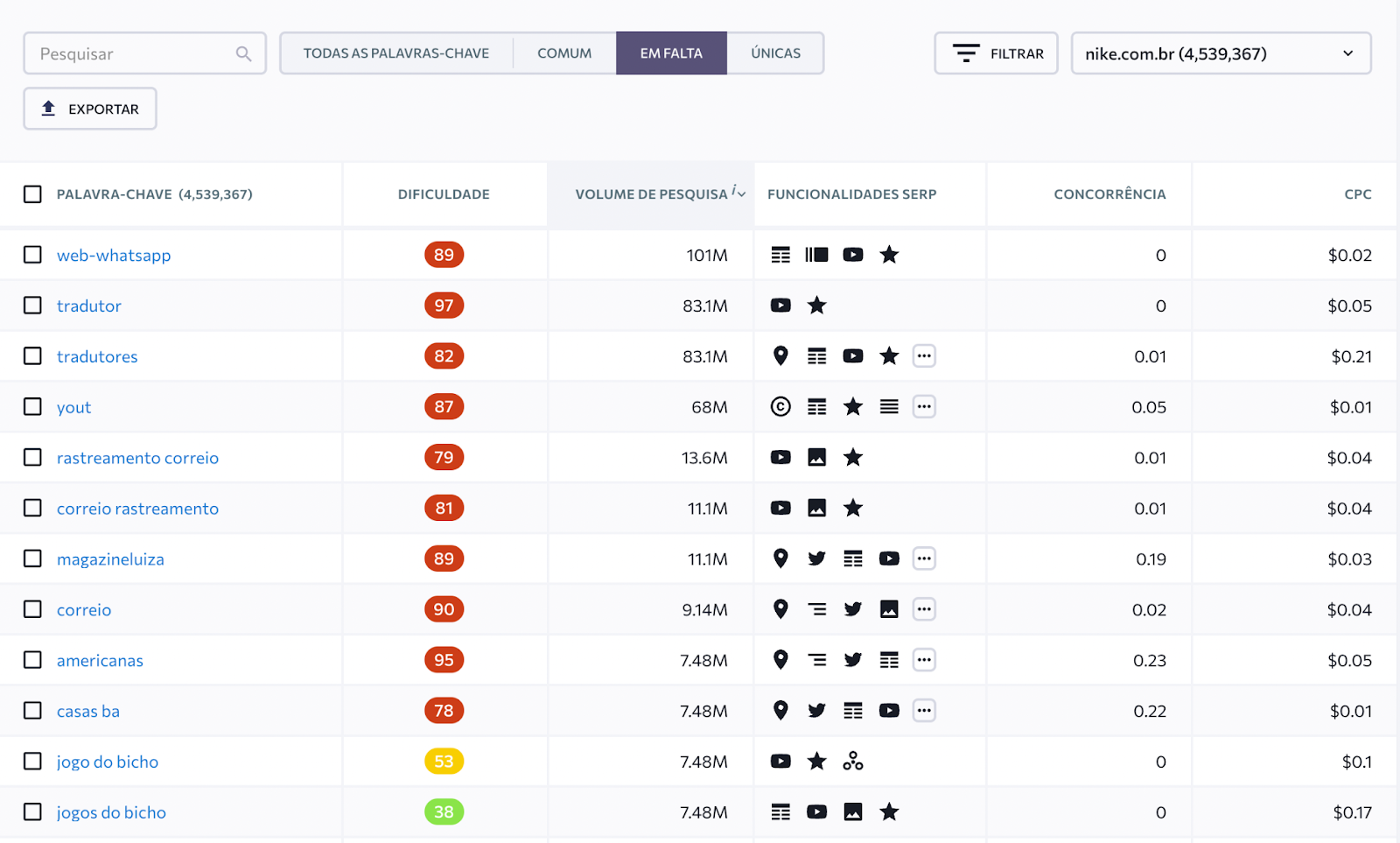Image resolution: width=1400 pixels, height=843 pixels.
Task: Click the star icon in the tradutor row
Action: point(816,306)
